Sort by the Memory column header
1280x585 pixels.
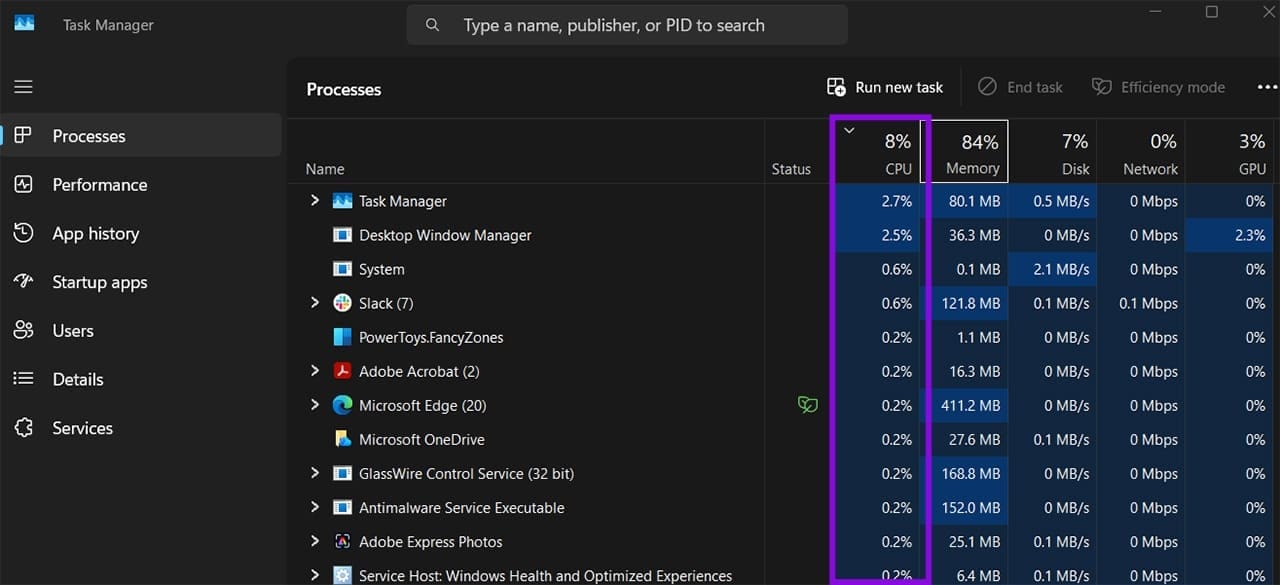point(964,152)
